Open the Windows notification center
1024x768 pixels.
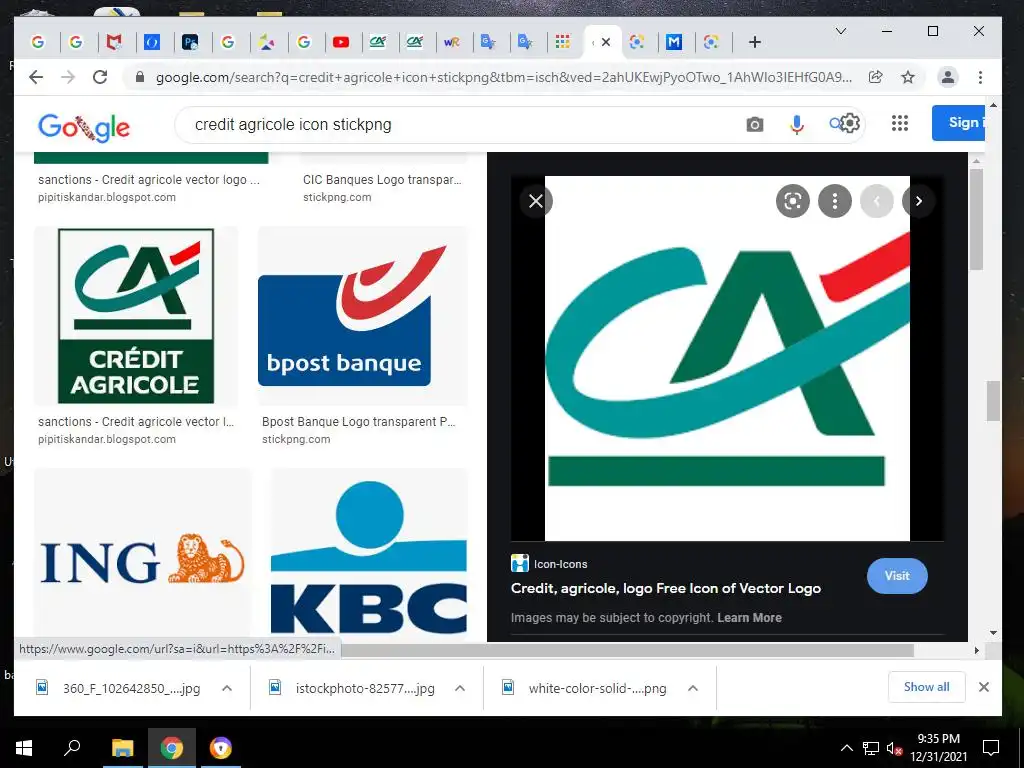(x=991, y=748)
